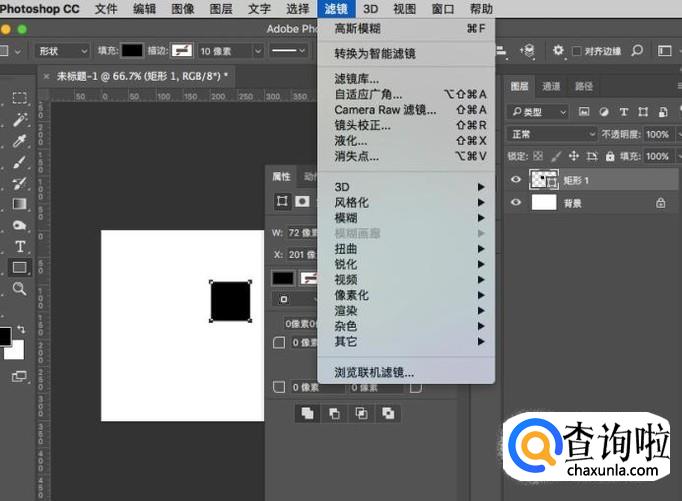The height and width of the screenshot is (501, 682).
Task: Select the Rectangular Marquee tool
Action: pyautogui.click(x=19, y=98)
